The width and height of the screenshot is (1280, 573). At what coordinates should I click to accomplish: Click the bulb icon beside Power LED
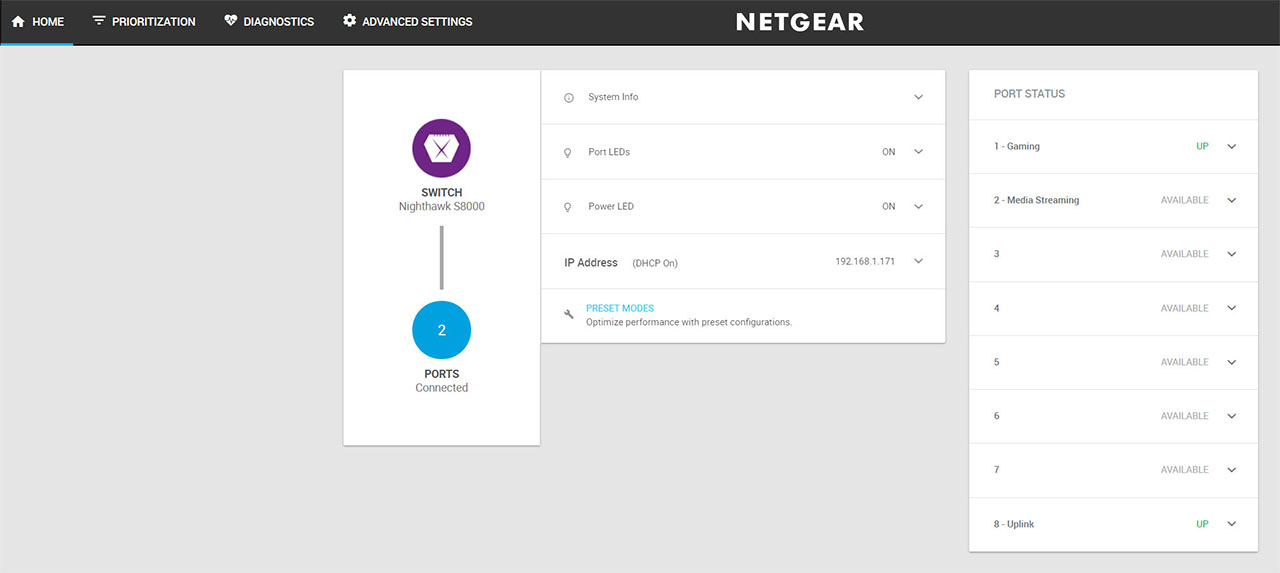coord(568,207)
